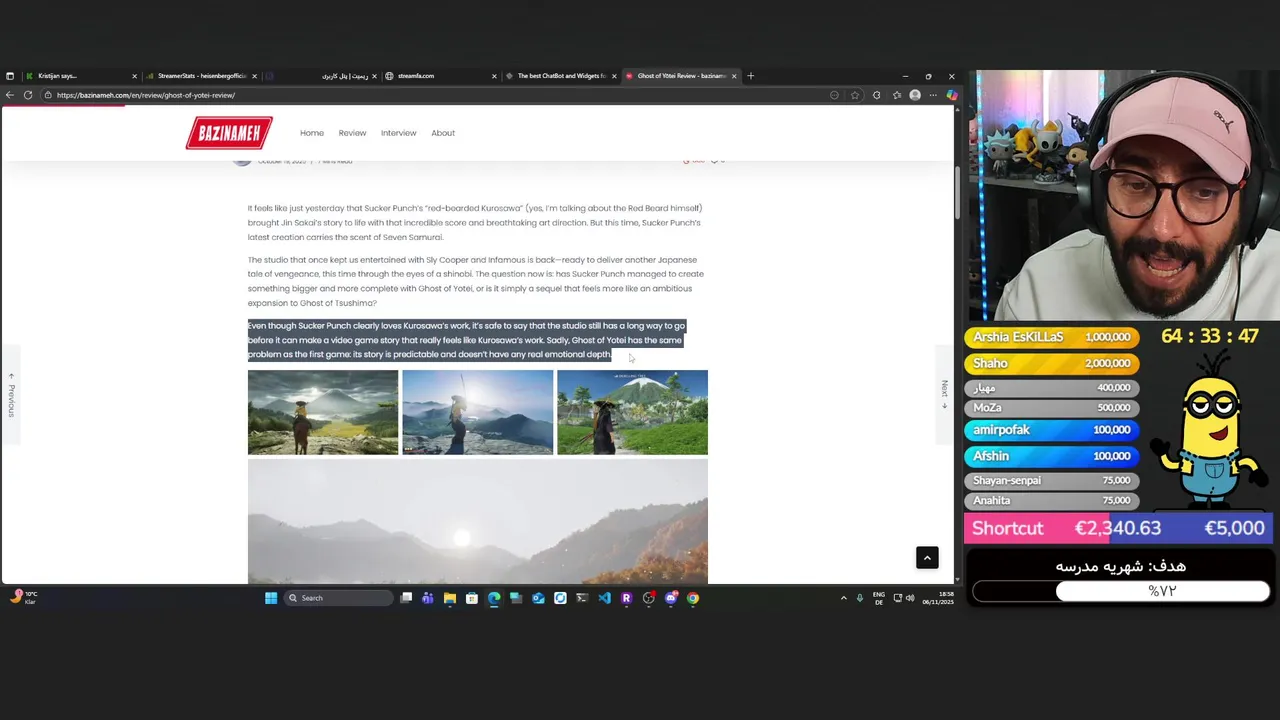1280x720 pixels.
Task: Open the browser three-dots menu
Action: [933, 95]
